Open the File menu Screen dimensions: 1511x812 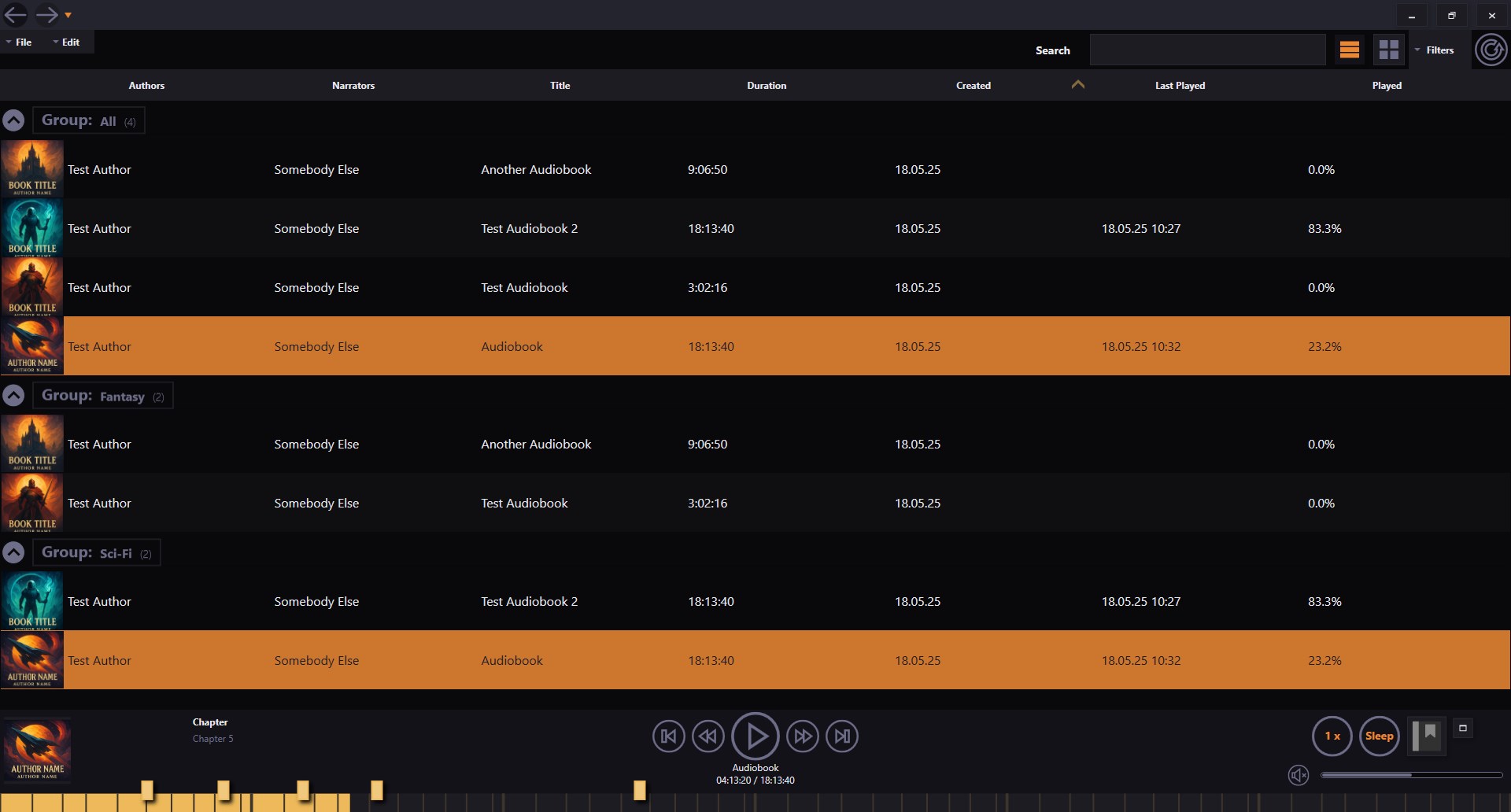pos(23,42)
